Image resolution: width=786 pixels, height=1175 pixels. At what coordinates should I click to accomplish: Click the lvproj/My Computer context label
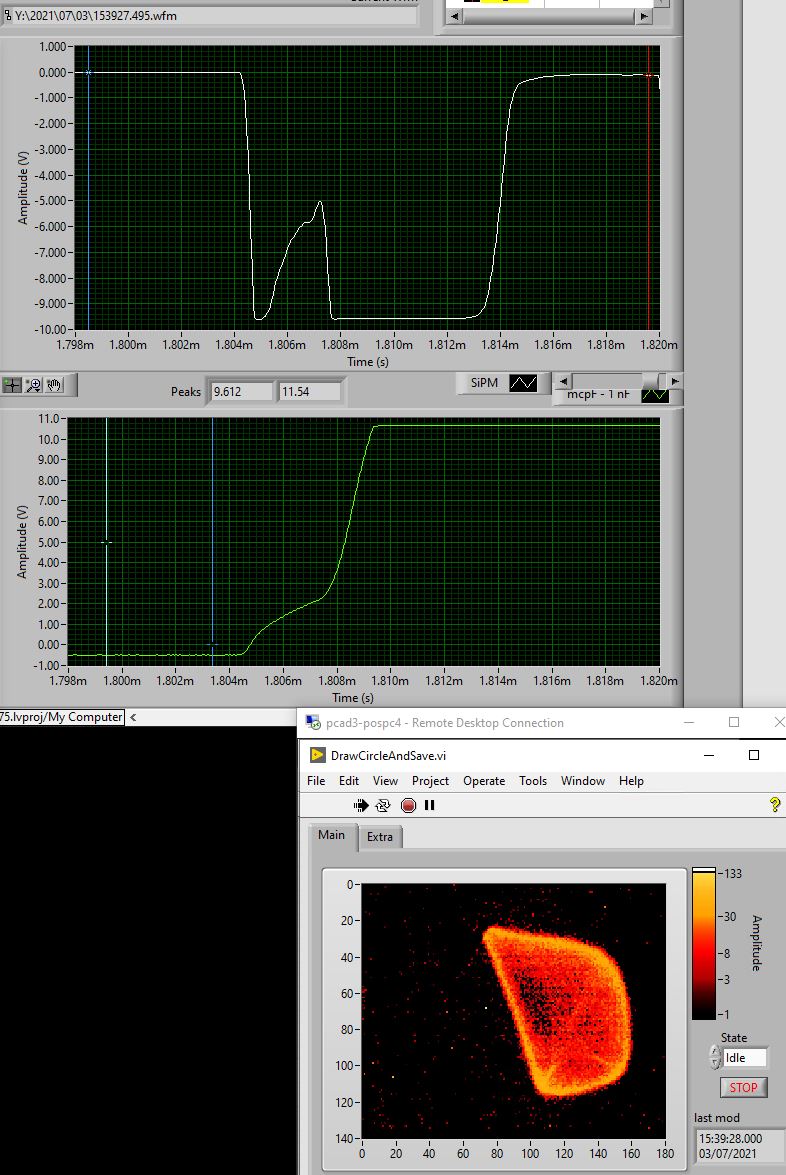tap(61, 717)
